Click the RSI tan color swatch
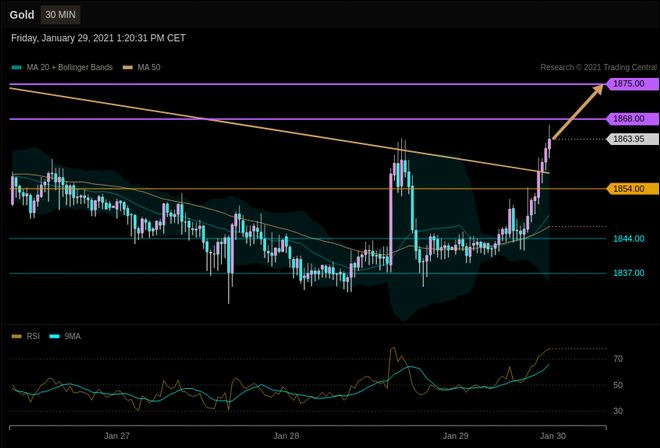660x448 pixels. (x=16, y=336)
